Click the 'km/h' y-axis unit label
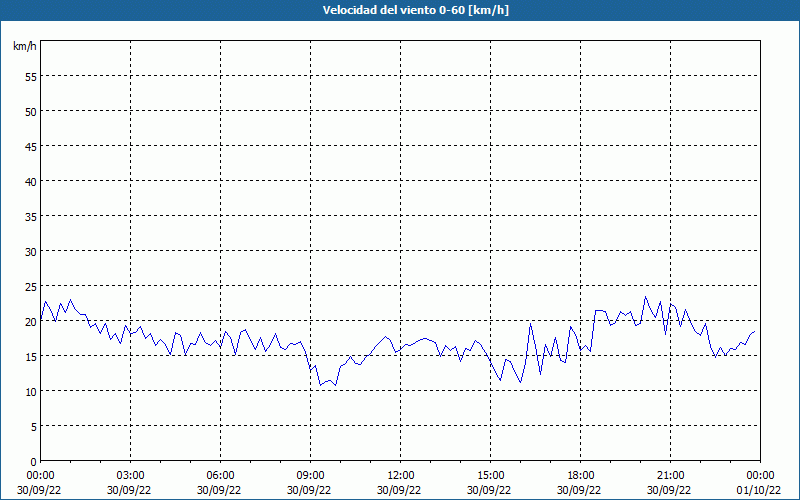 coord(25,46)
